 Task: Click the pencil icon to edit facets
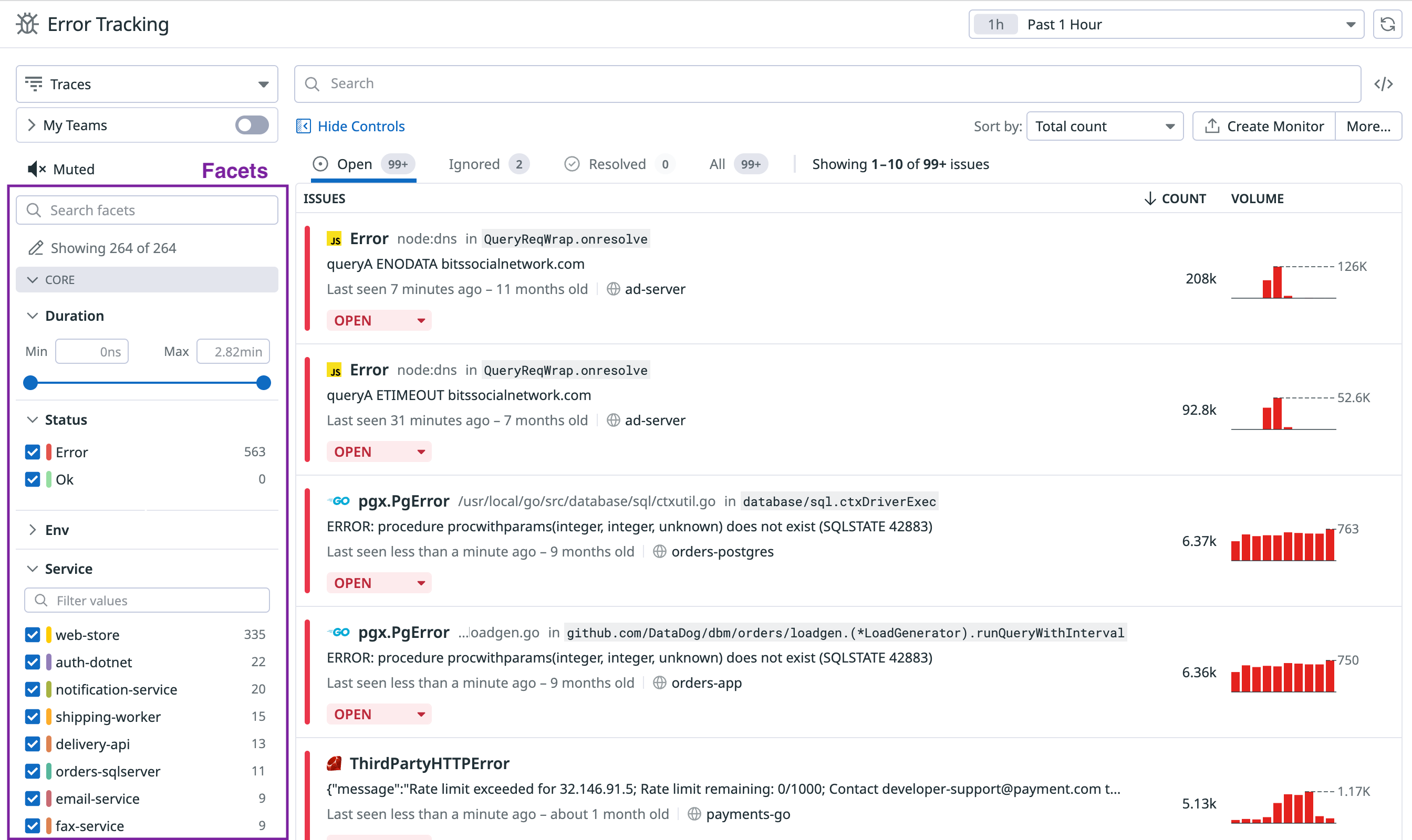pos(36,248)
